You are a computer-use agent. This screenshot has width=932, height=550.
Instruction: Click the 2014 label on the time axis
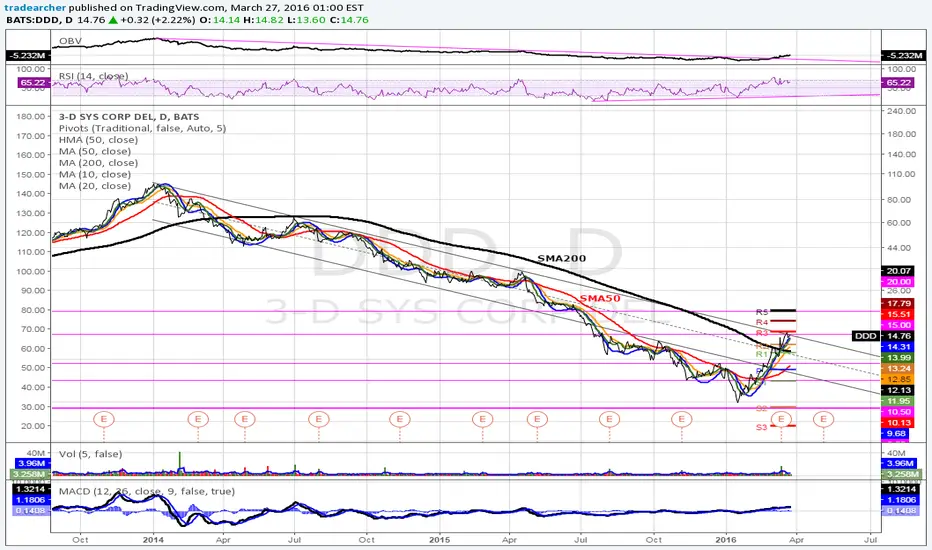[153, 540]
